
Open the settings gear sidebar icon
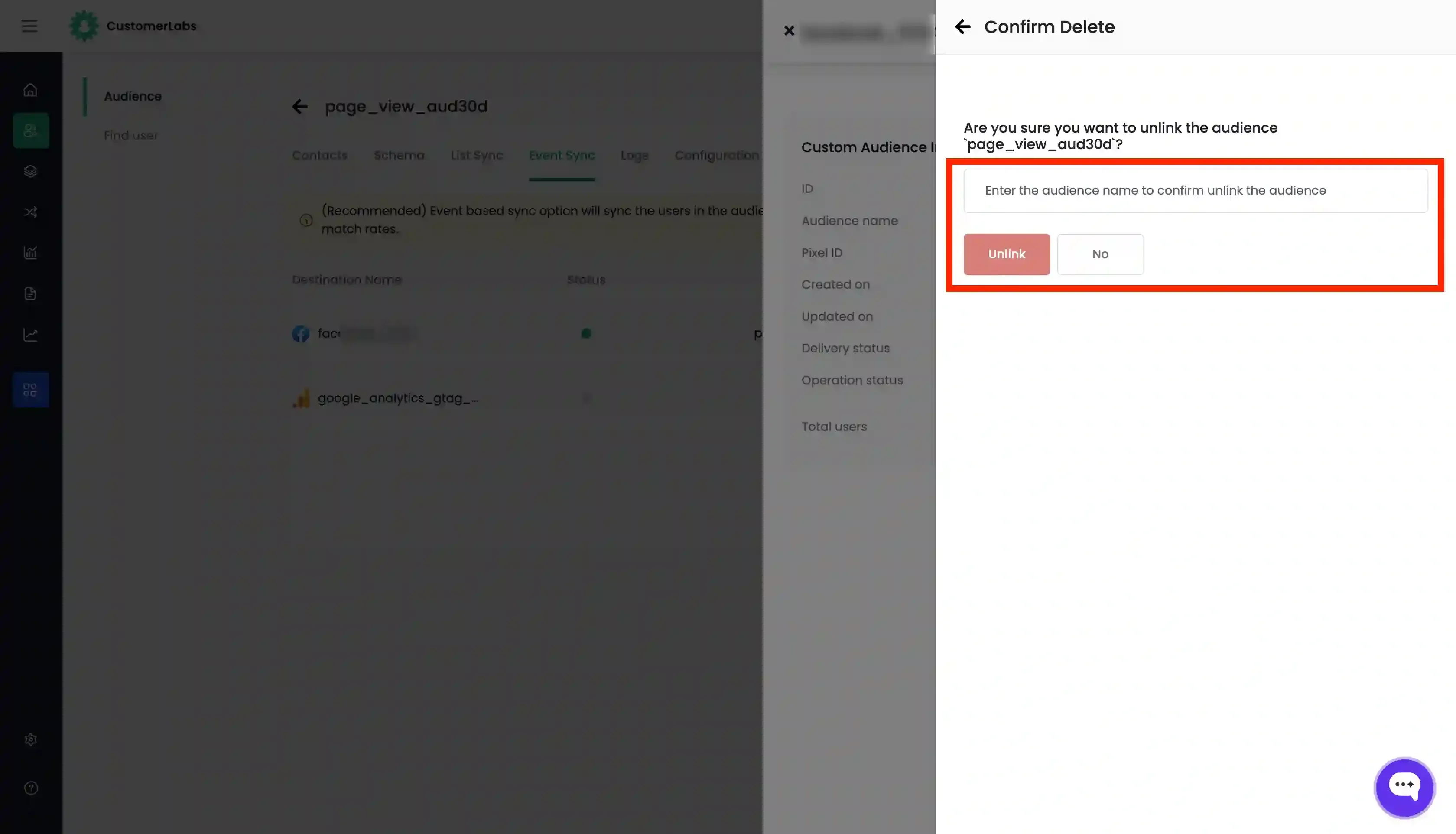click(31, 740)
